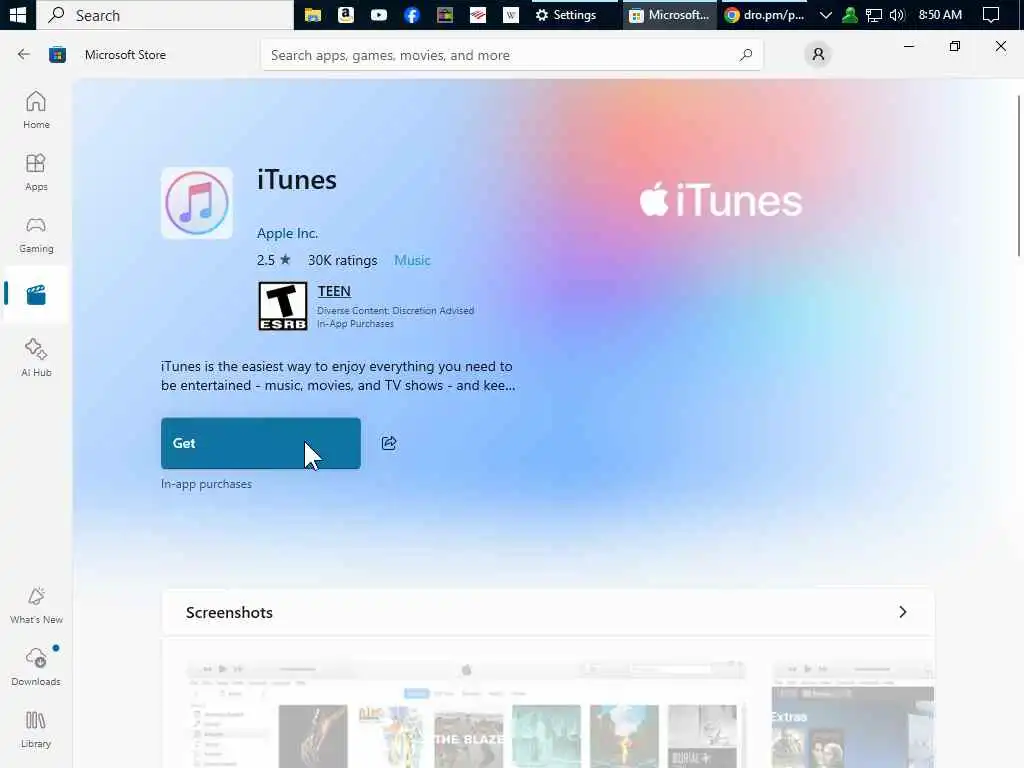Image resolution: width=1024 pixels, height=768 pixels.
Task: Click the search magnifier icon
Action: tap(746, 55)
